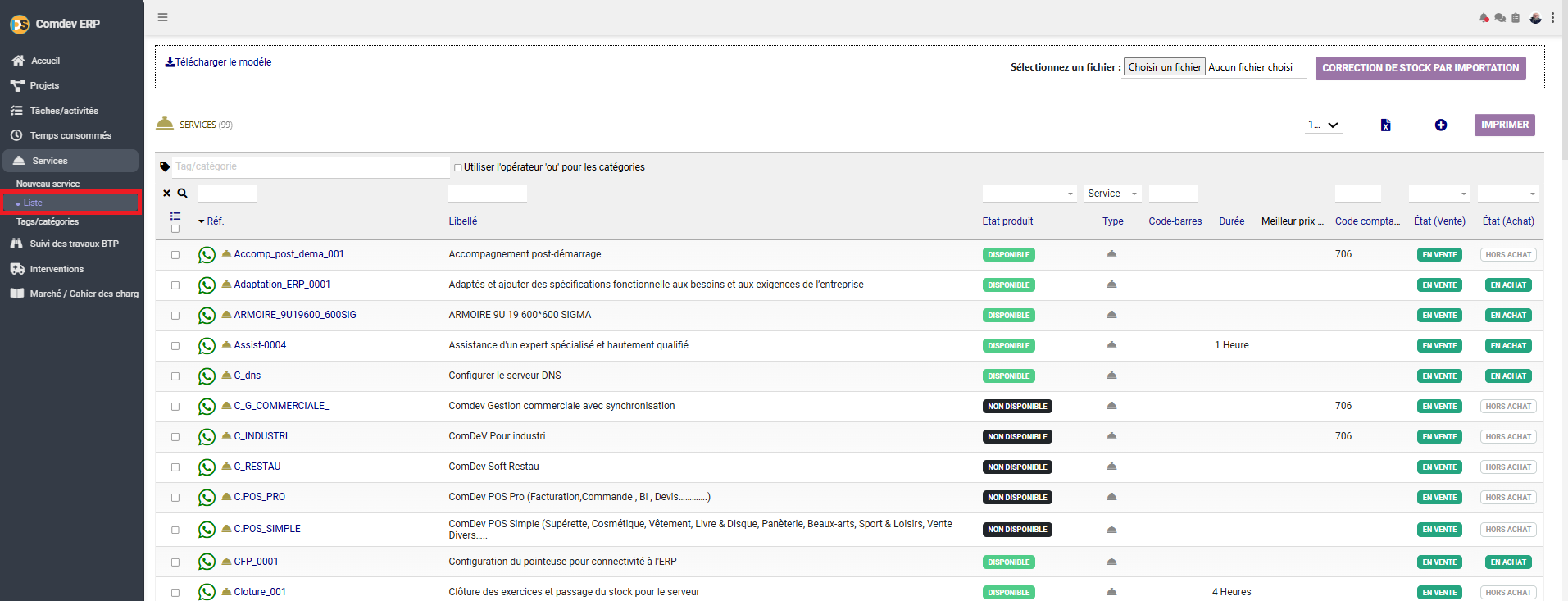Viewport: 1568px width, 601px height.
Task: Click WhatsApp icon for Assist-0004
Action: coord(207,346)
